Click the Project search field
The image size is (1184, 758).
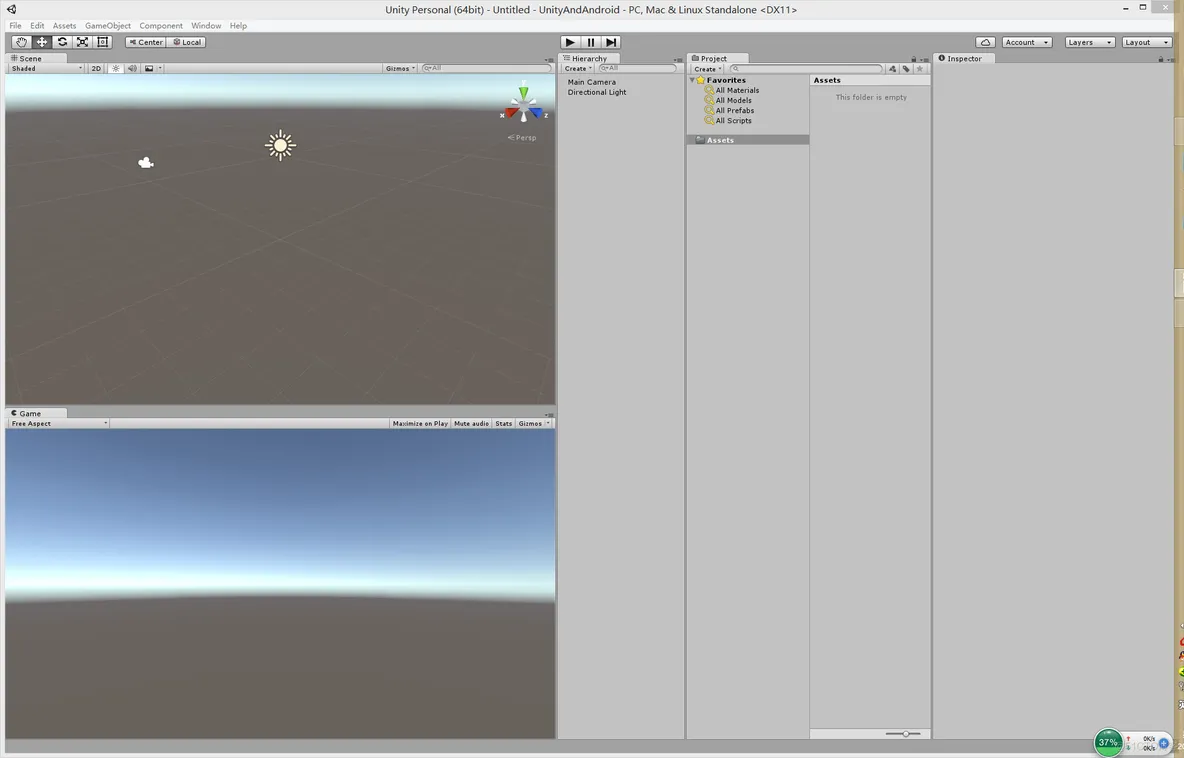coord(806,69)
